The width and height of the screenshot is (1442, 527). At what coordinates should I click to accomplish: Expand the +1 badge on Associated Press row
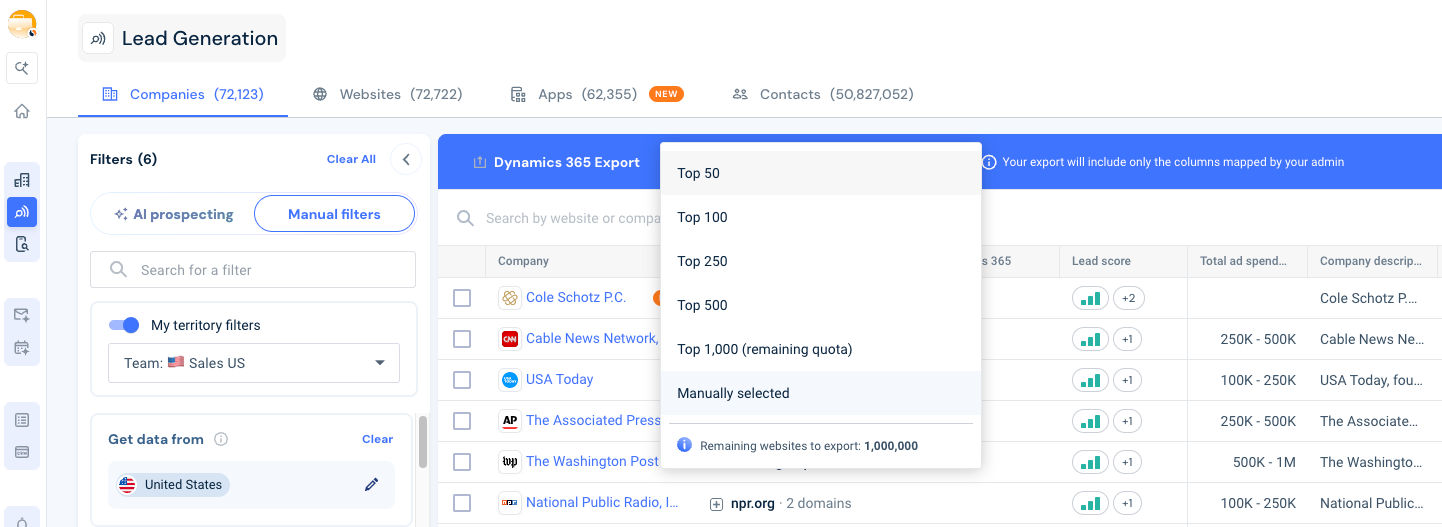[1127, 421]
